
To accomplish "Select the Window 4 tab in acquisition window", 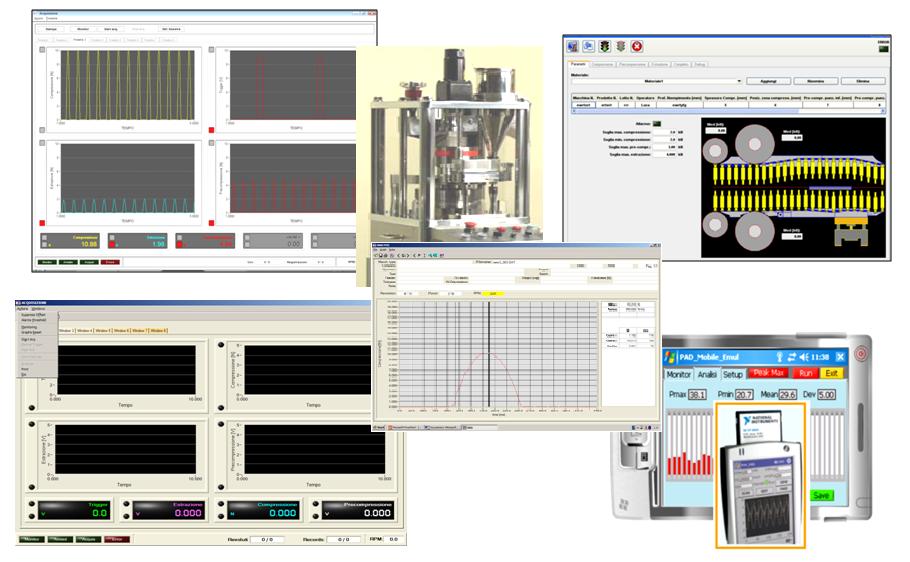I will (x=84, y=330).
